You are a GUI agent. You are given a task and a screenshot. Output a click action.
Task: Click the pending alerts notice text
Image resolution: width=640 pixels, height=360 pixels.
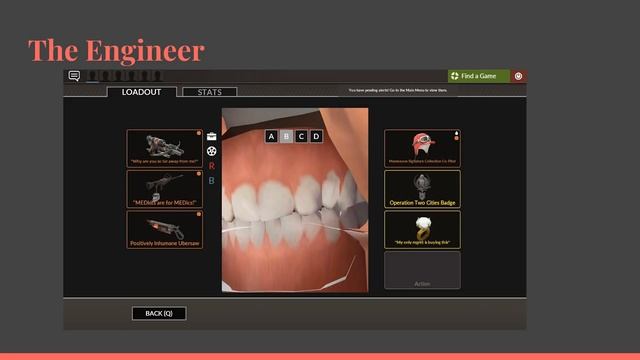click(398, 90)
